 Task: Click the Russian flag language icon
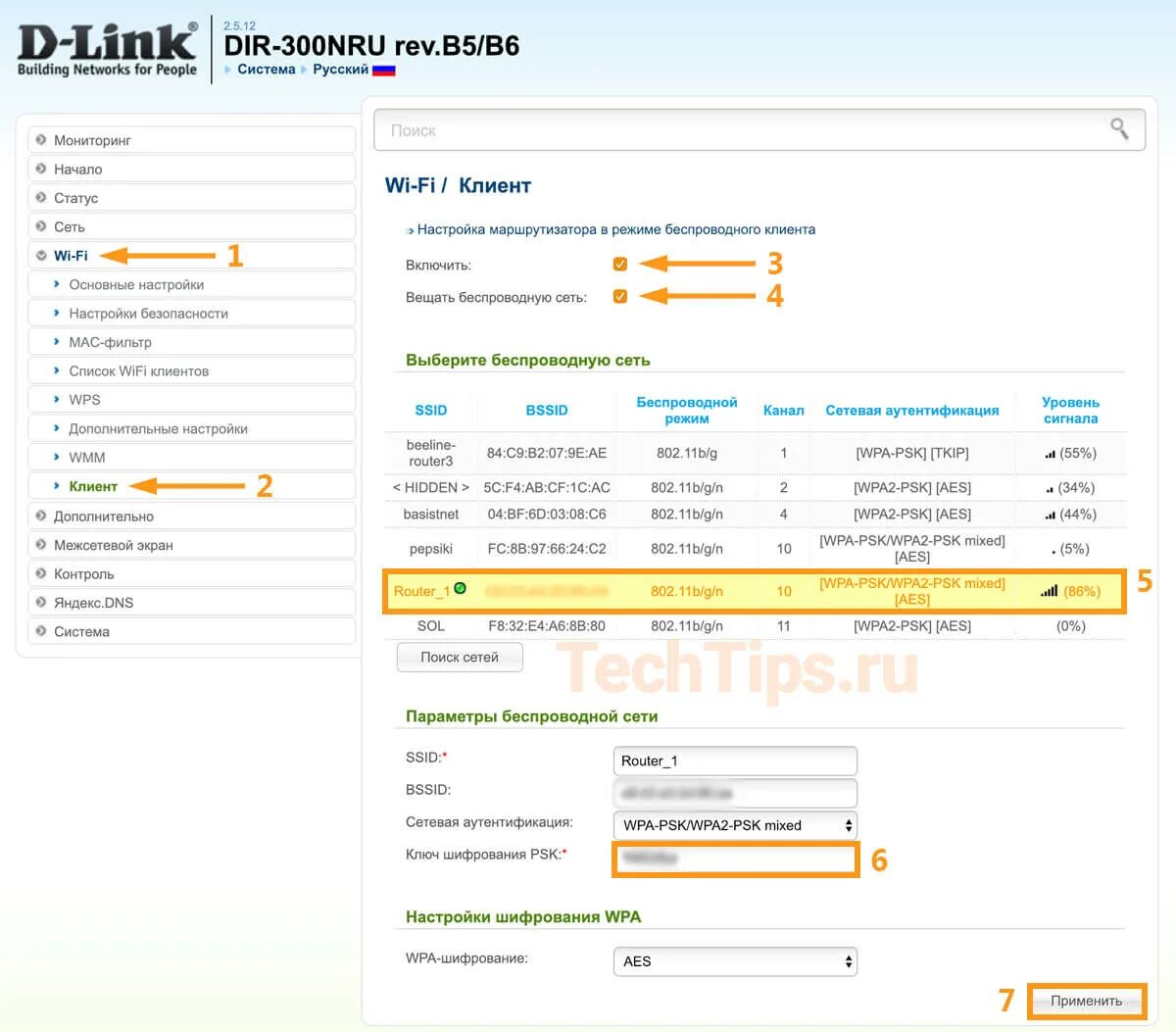(384, 70)
